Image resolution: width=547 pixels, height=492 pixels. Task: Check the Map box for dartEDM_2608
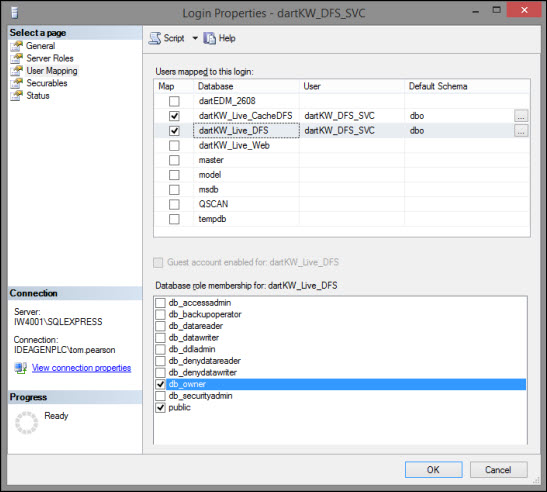(x=174, y=101)
